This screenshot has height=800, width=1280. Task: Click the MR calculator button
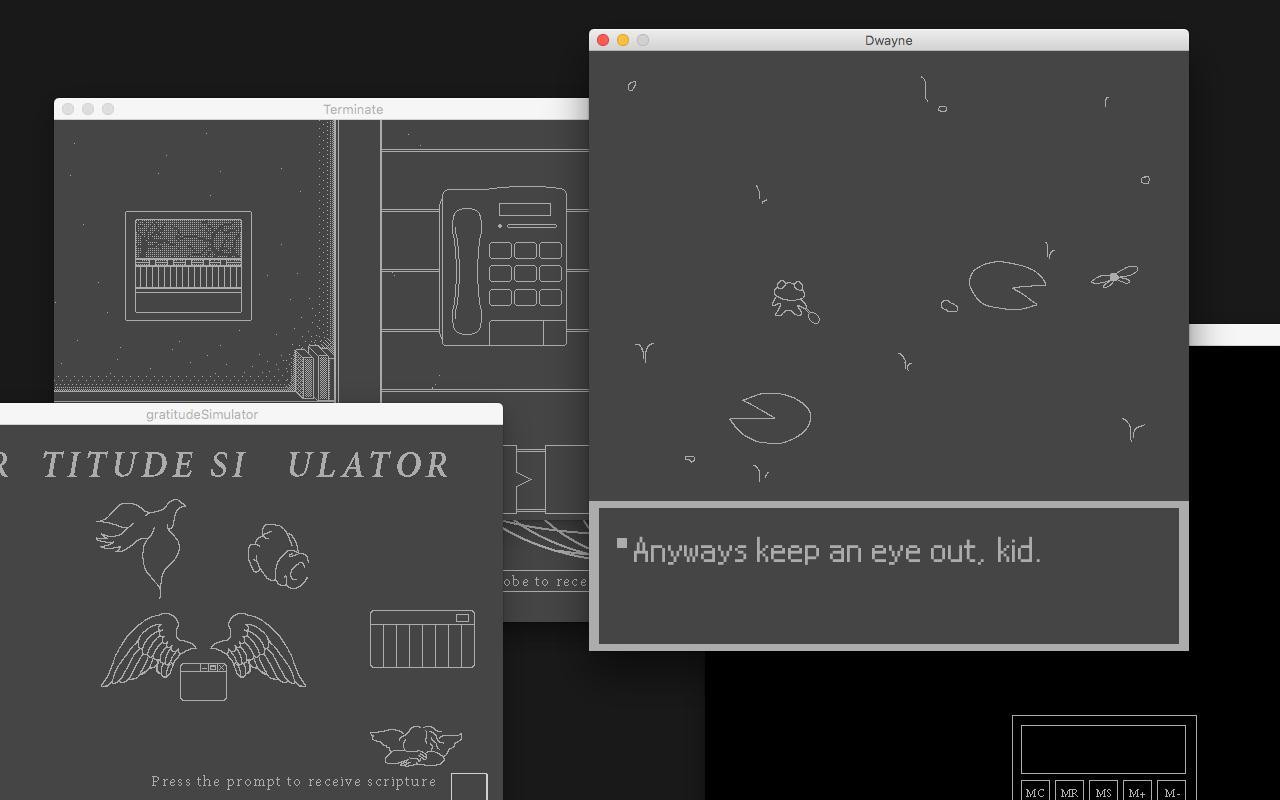pyautogui.click(x=1069, y=791)
